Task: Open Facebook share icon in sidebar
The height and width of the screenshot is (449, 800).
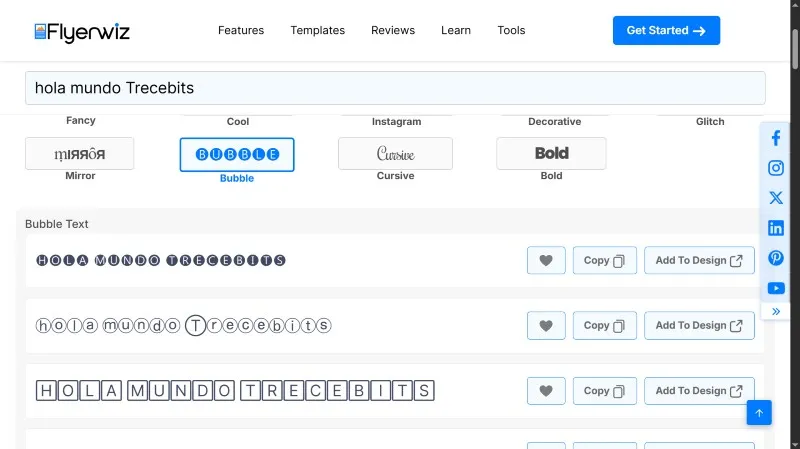Action: click(x=776, y=138)
